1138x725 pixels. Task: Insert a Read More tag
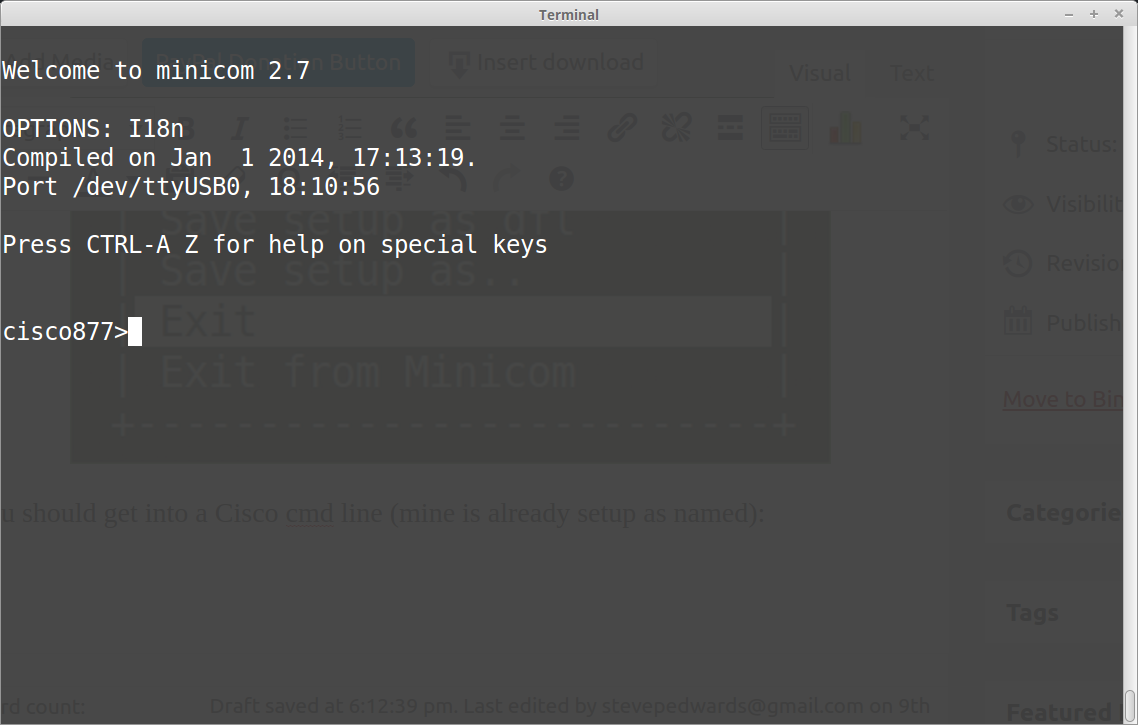[730, 128]
